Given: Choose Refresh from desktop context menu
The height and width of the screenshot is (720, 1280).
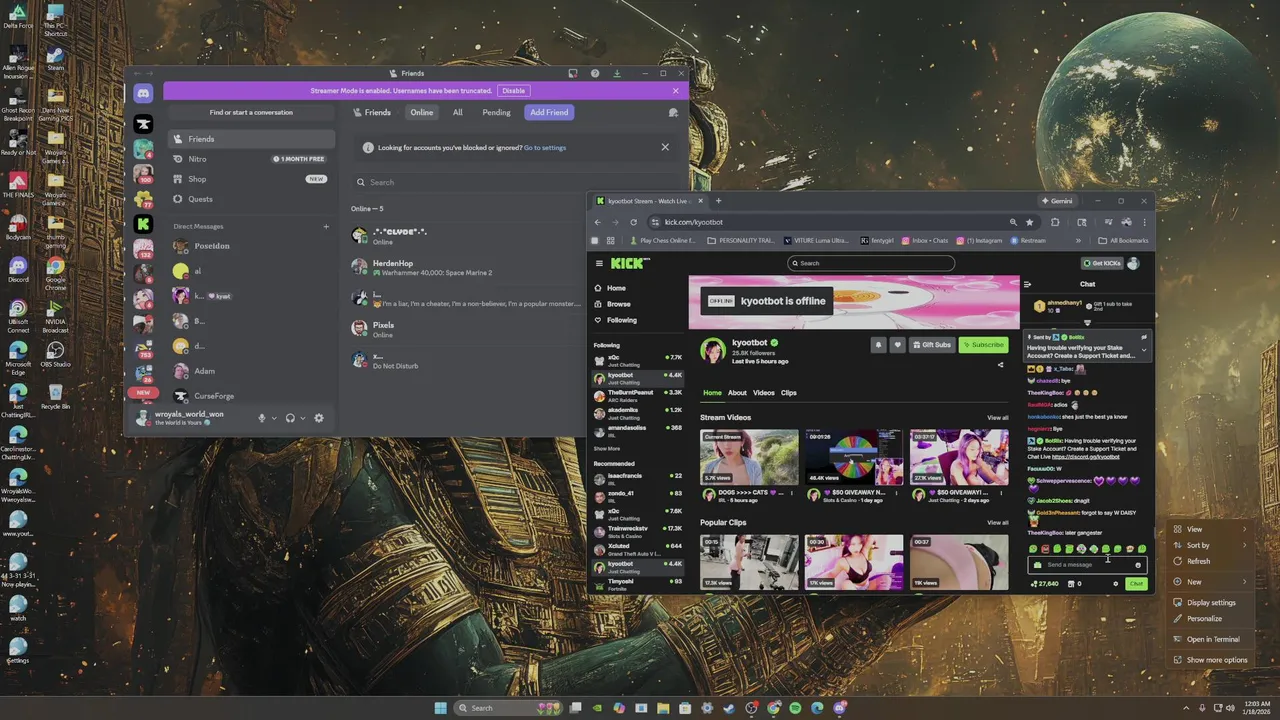Looking at the screenshot, I should [1211, 561].
